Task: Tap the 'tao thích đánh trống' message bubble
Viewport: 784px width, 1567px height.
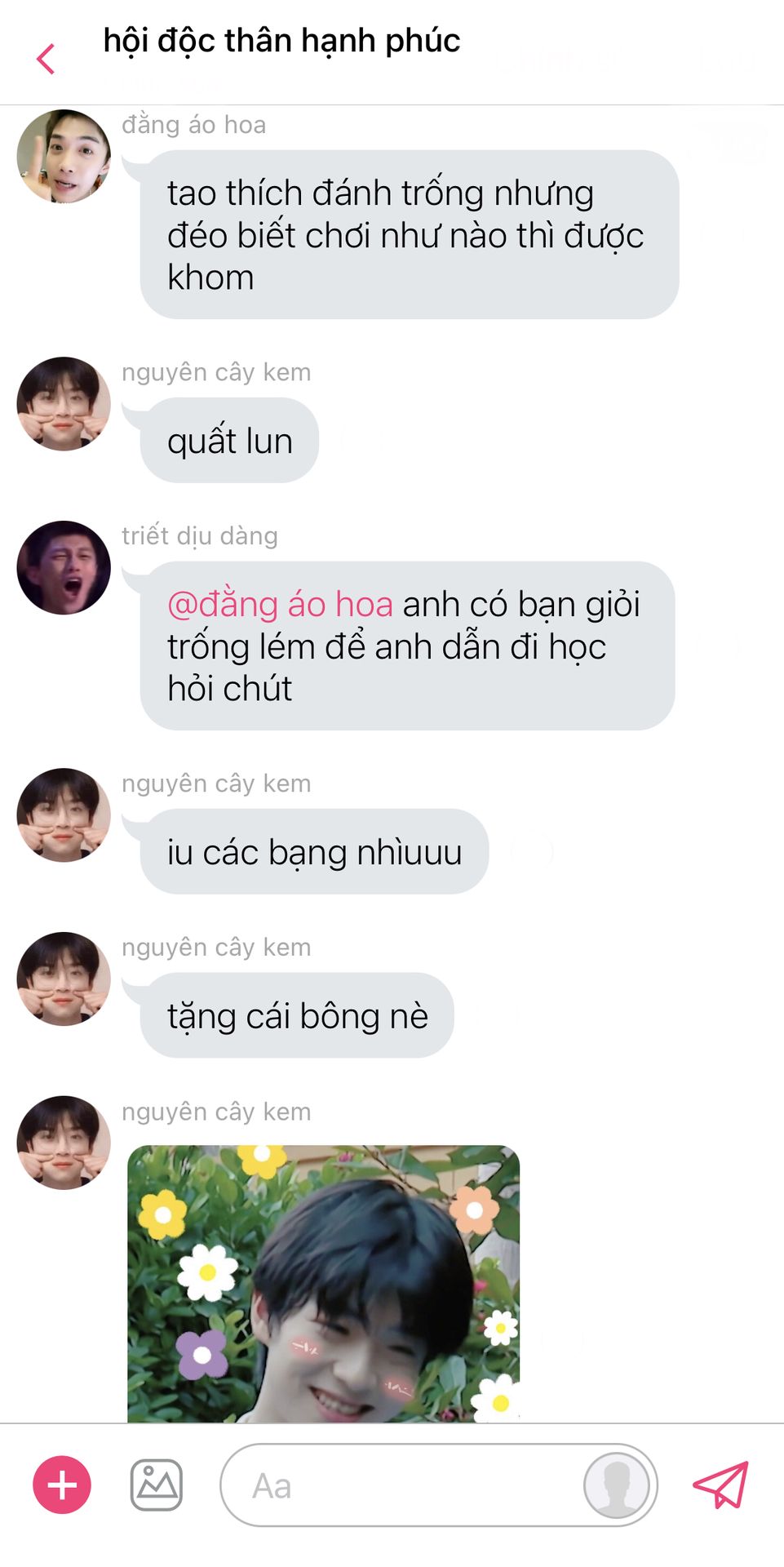Action: coord(410,234)
